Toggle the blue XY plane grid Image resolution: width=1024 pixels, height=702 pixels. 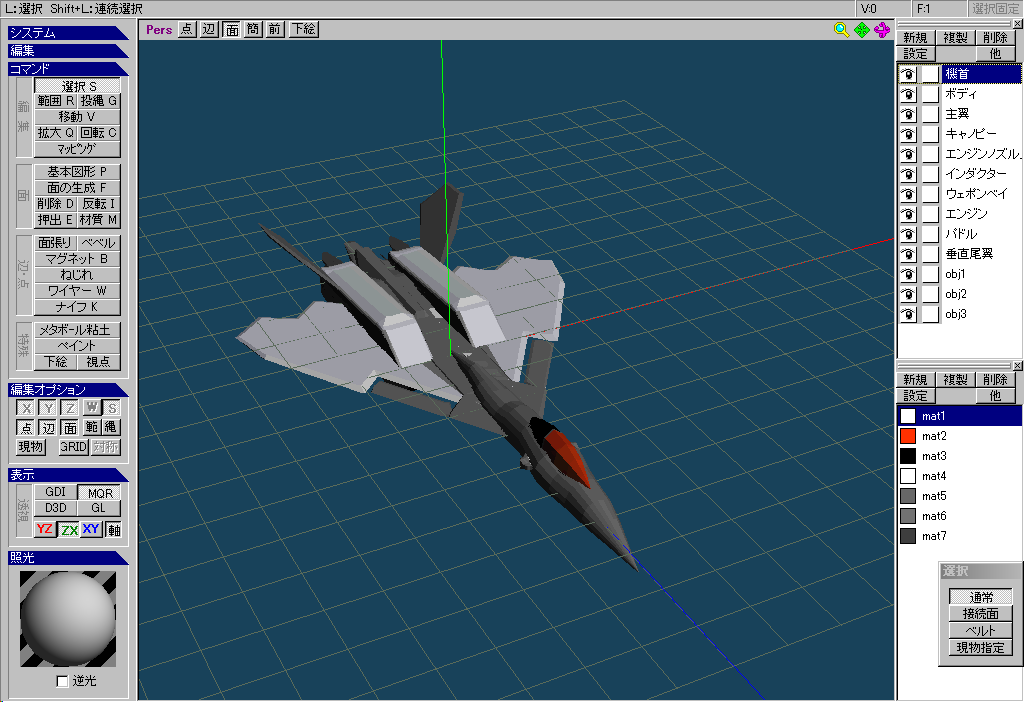click(x=91, y=530)
